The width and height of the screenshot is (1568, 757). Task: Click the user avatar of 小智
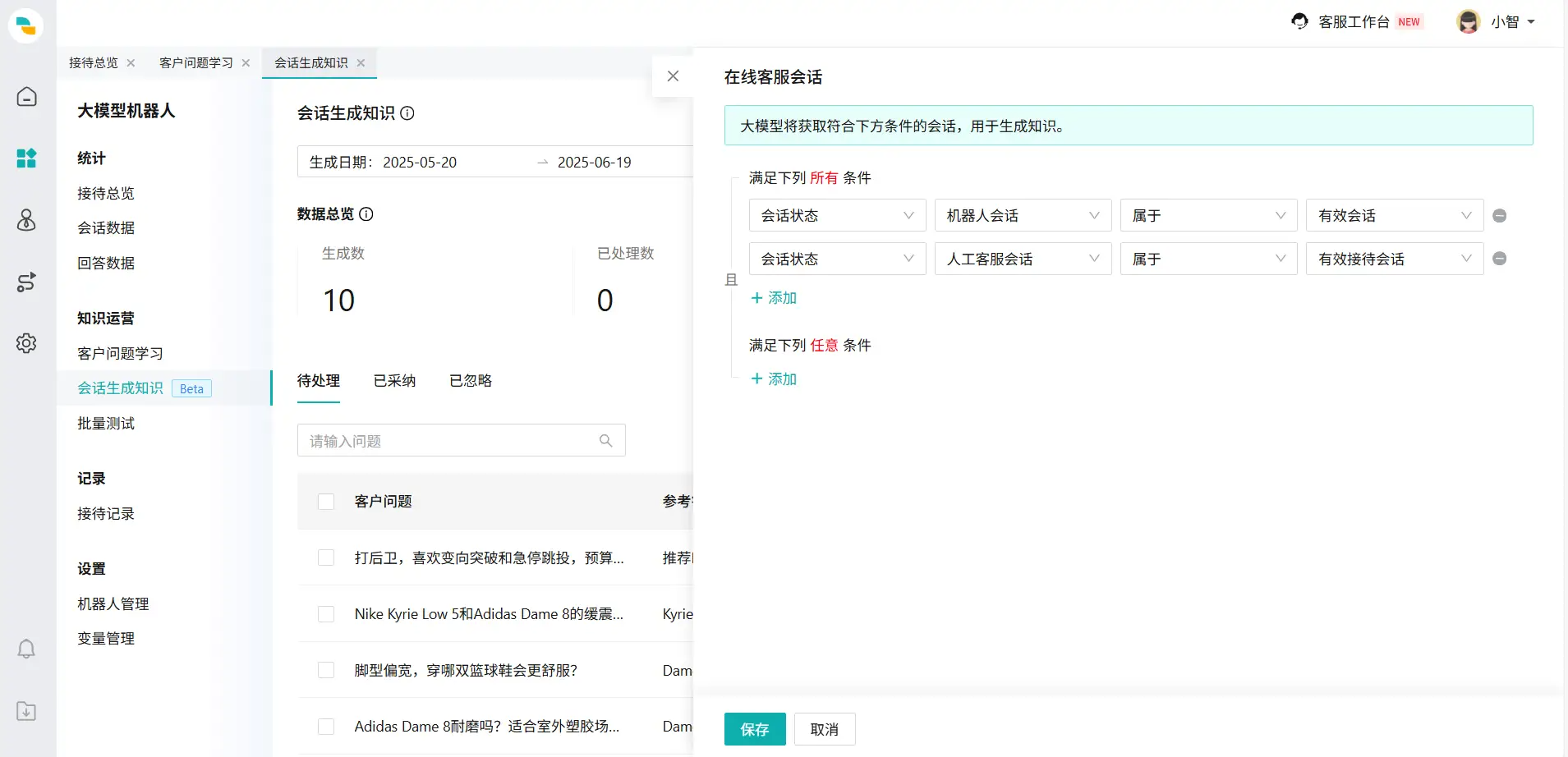coord(1468,21)
